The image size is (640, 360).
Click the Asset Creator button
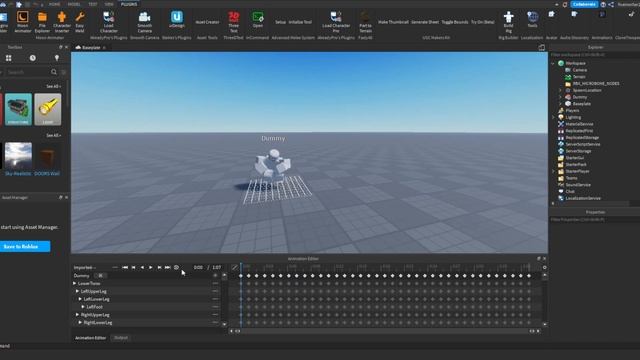pyautogui.click(x=207, y=22)
